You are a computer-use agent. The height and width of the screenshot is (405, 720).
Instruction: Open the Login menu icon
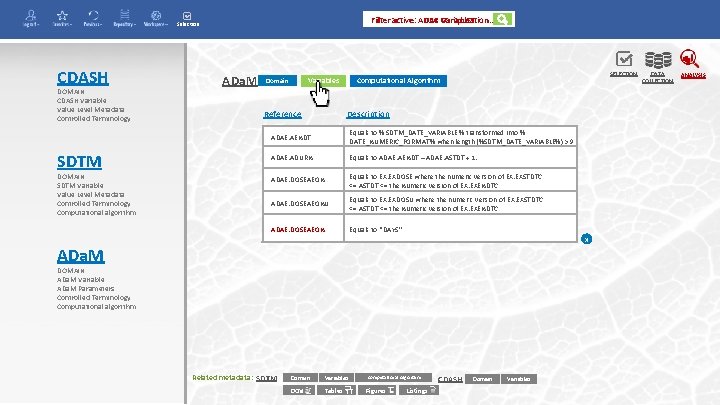(31, 16)
